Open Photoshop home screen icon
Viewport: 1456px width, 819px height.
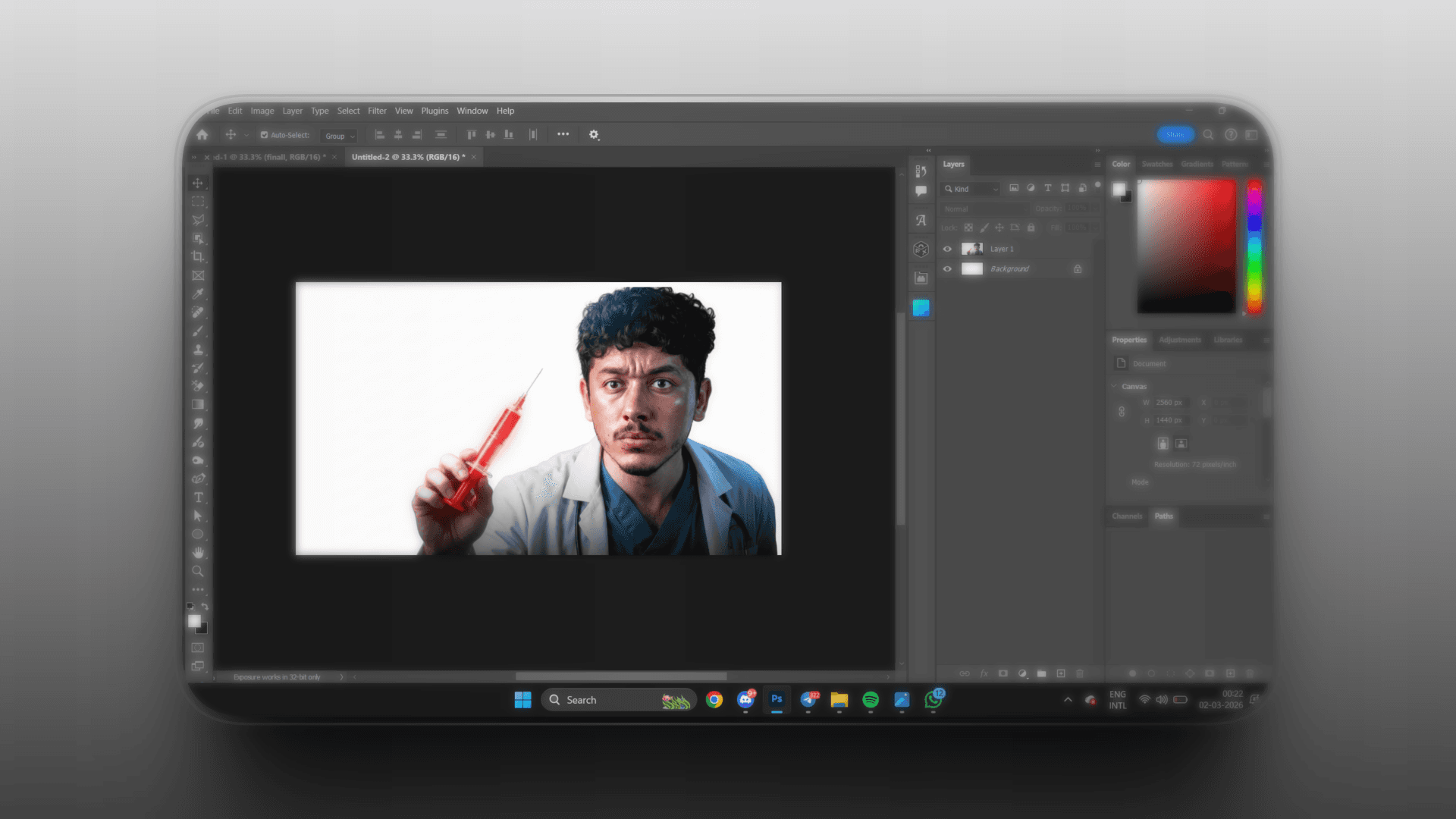click(202, 135)
